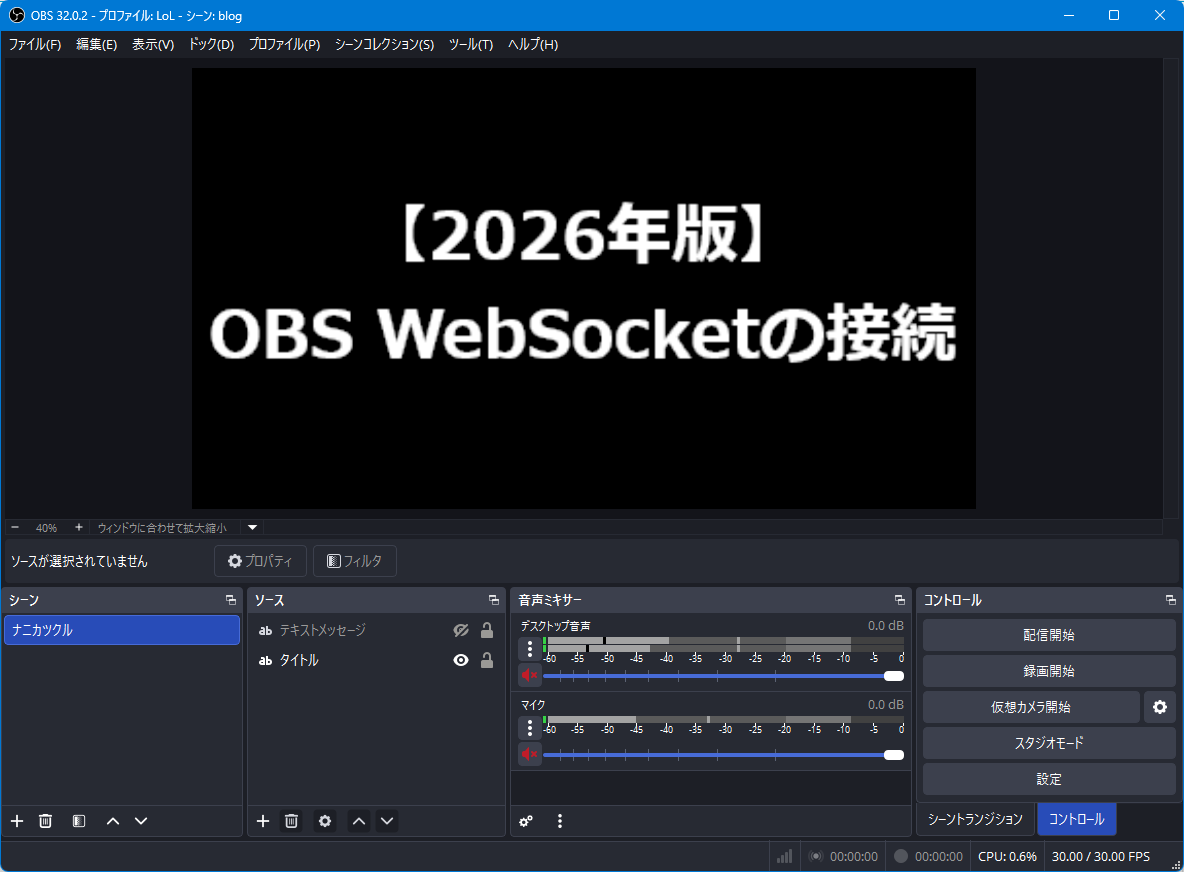Open audio mixer three-dot menu at bottom

click(560, 821)
